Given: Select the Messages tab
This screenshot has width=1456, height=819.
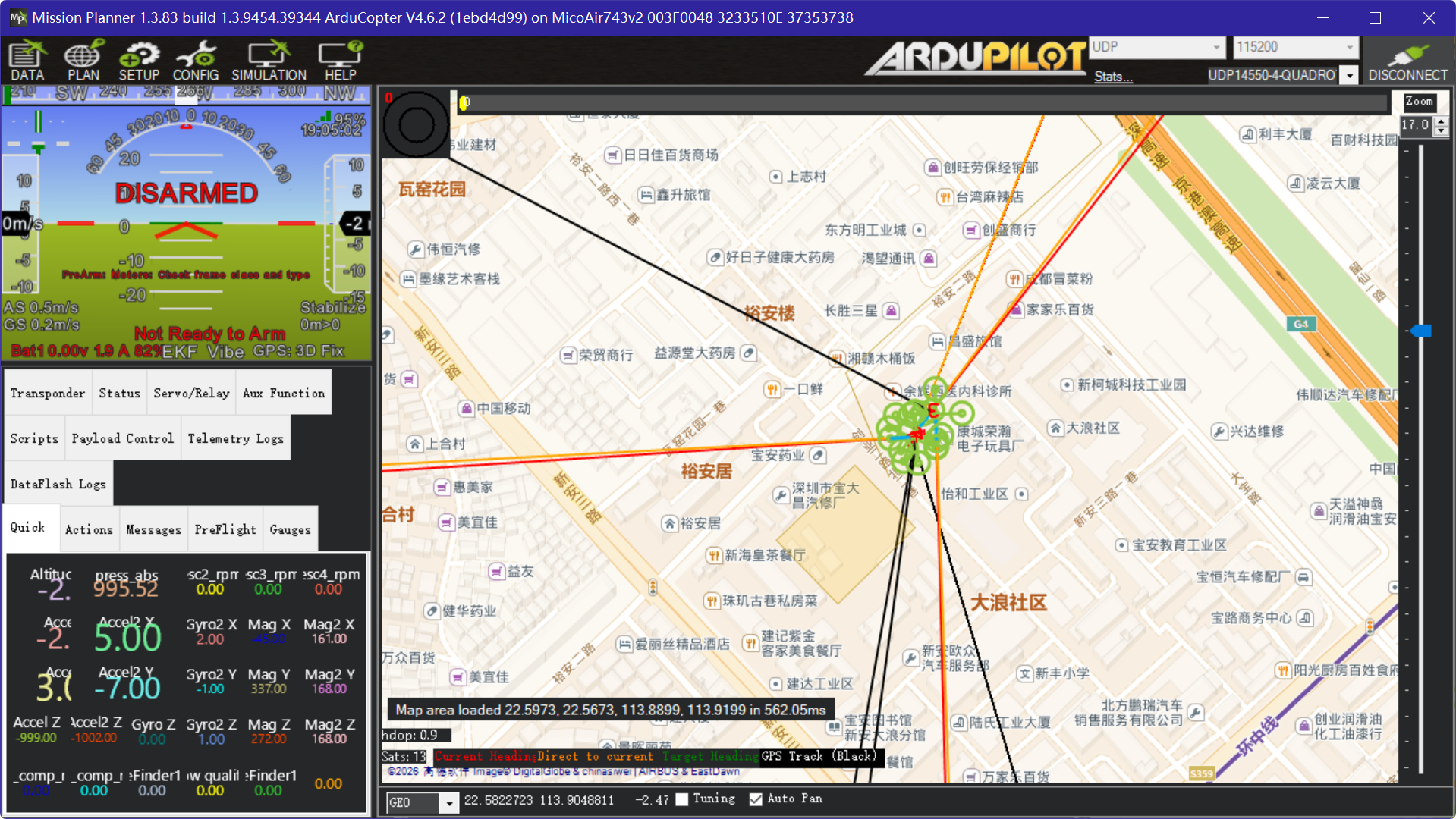Looking at the screenshot, I should pyautogui.click(x=153, y=529).
